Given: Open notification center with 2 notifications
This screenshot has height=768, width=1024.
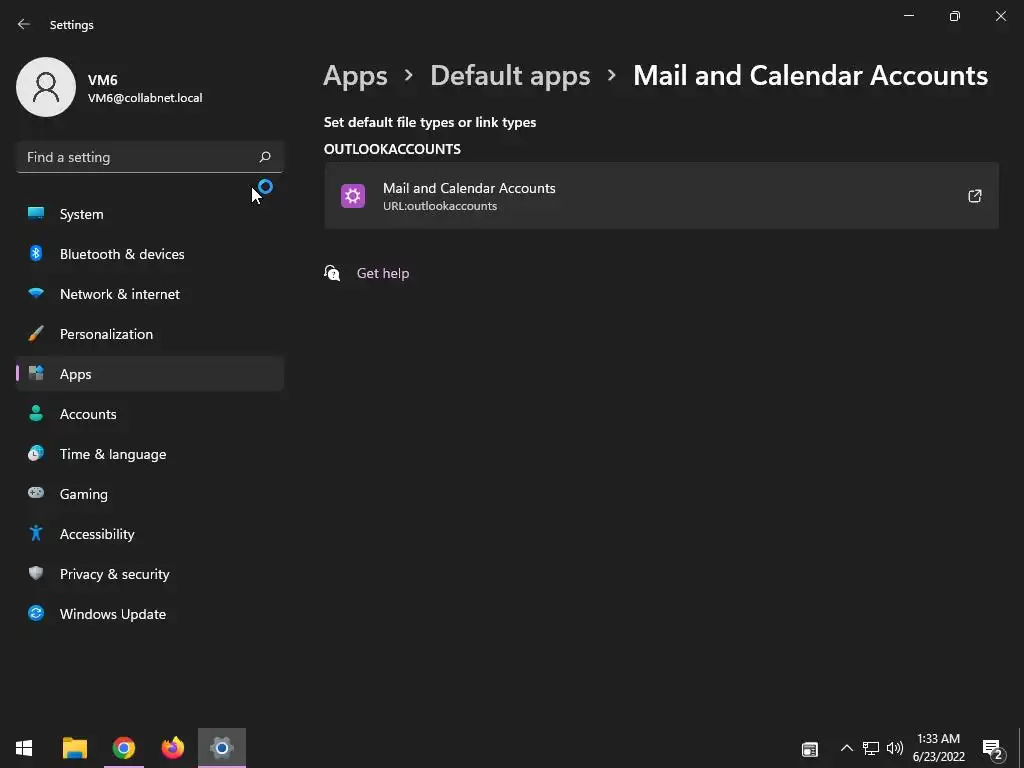Looking at the screenshot, I should pyautogui.click(x=993, y=750).
